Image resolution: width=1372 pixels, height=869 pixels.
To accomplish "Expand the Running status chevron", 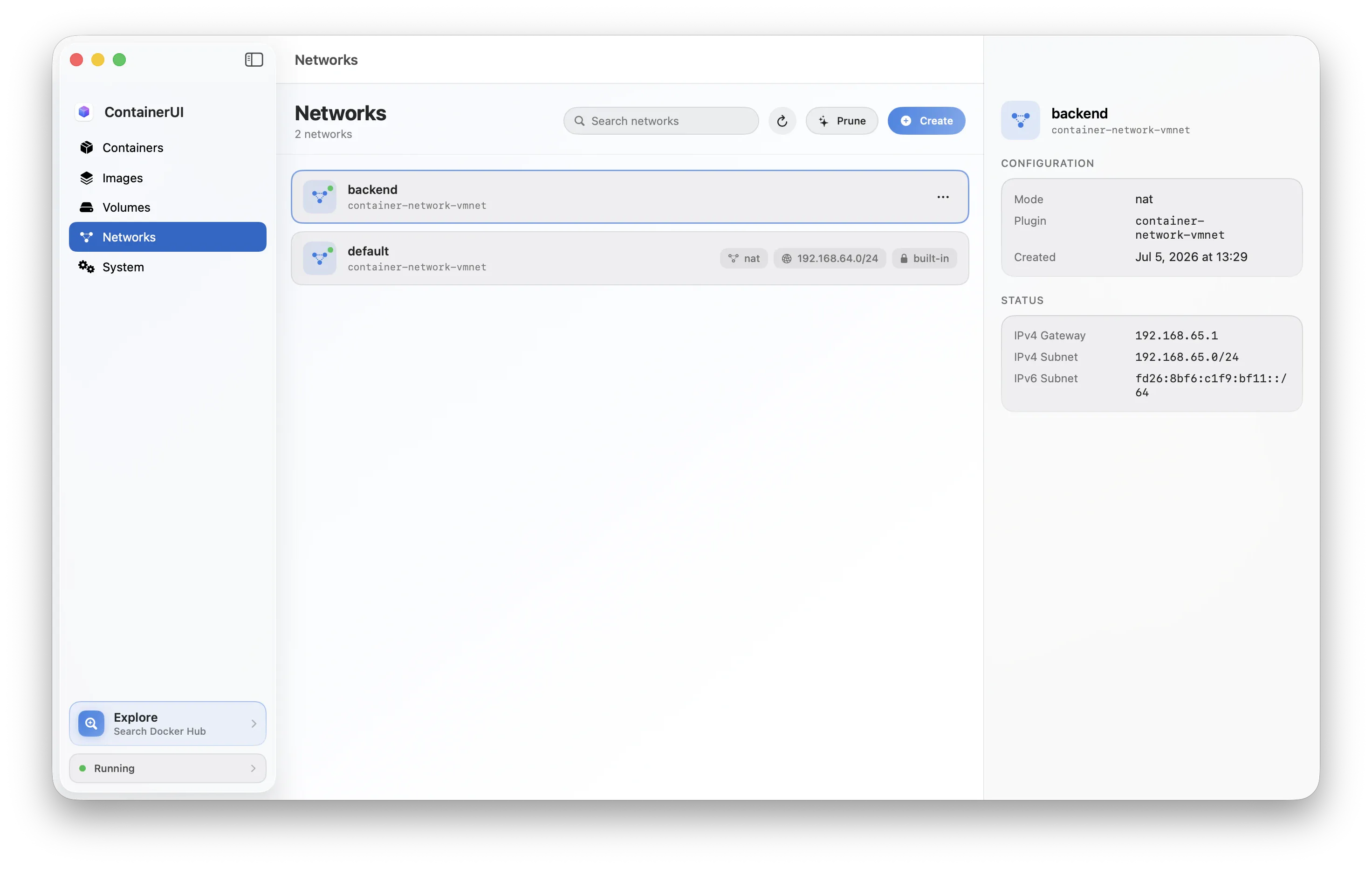I will [x=254, y=768].
